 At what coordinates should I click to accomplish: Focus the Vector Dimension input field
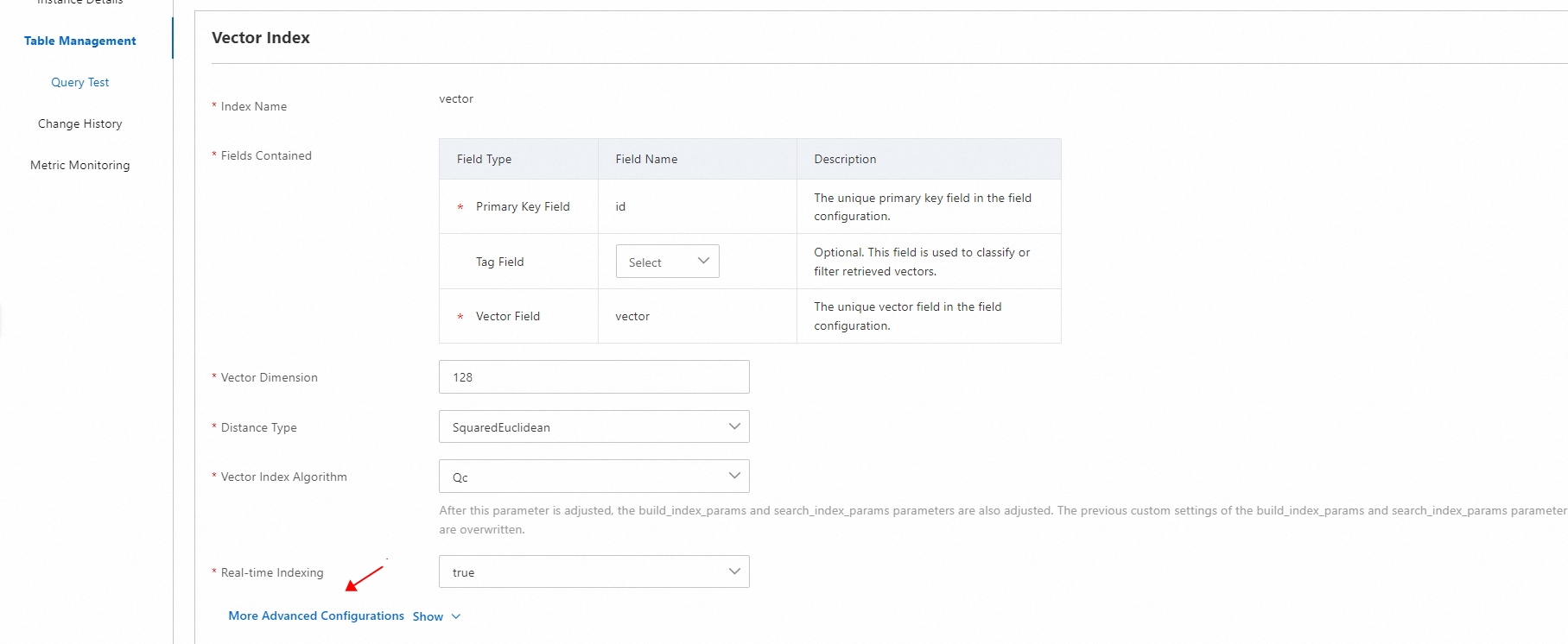tap(594, 377)
